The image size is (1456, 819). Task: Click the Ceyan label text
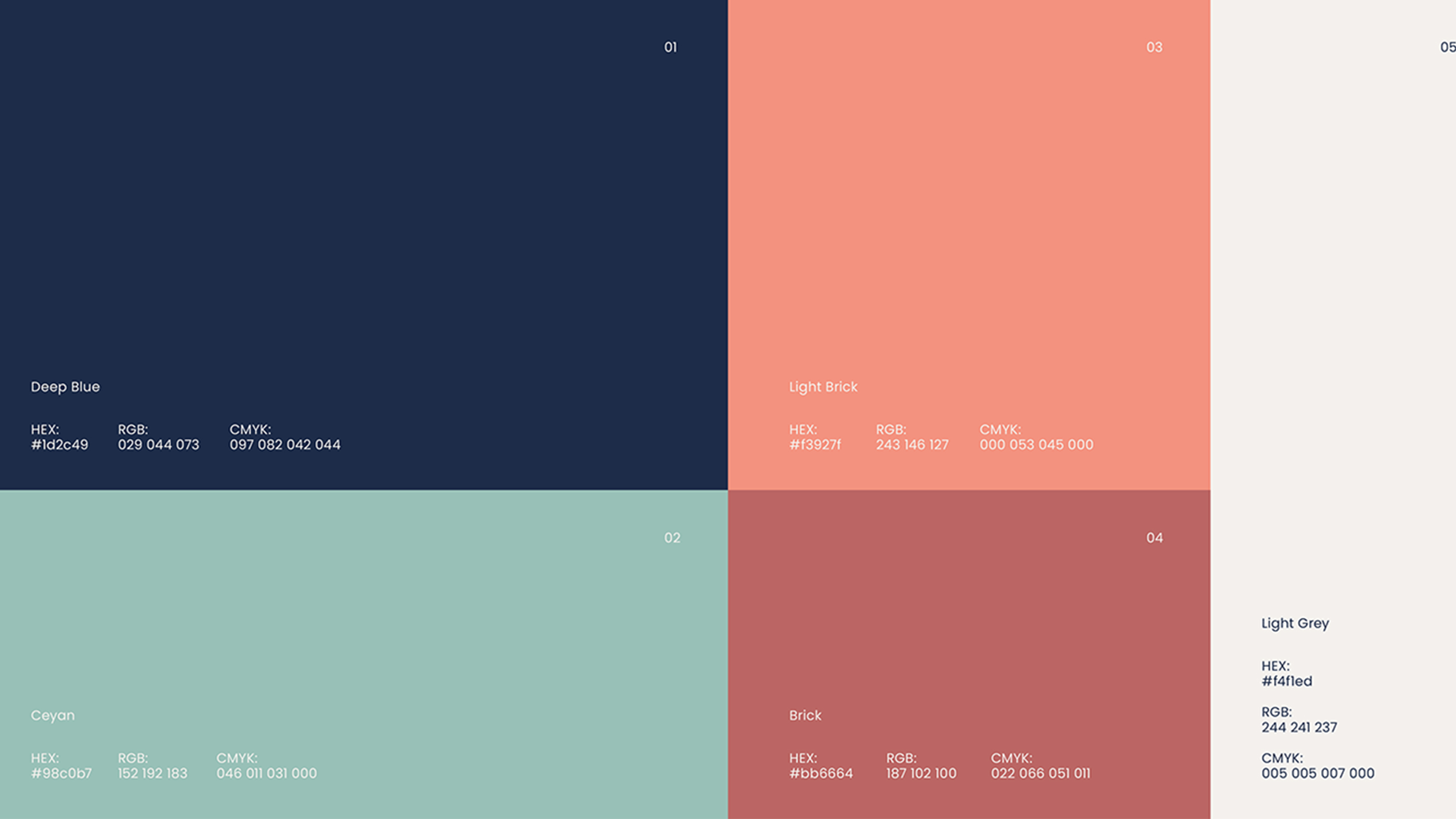(53, 716)
